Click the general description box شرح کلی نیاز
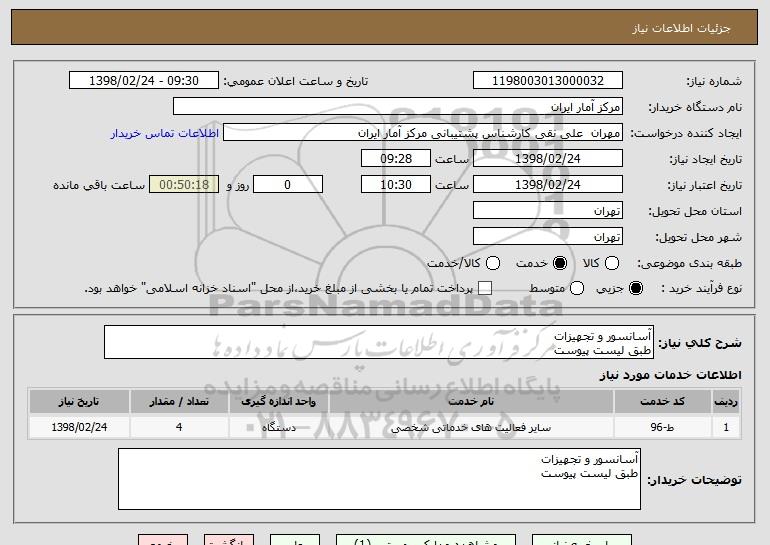The image size is (770, 545). point(379,342)
